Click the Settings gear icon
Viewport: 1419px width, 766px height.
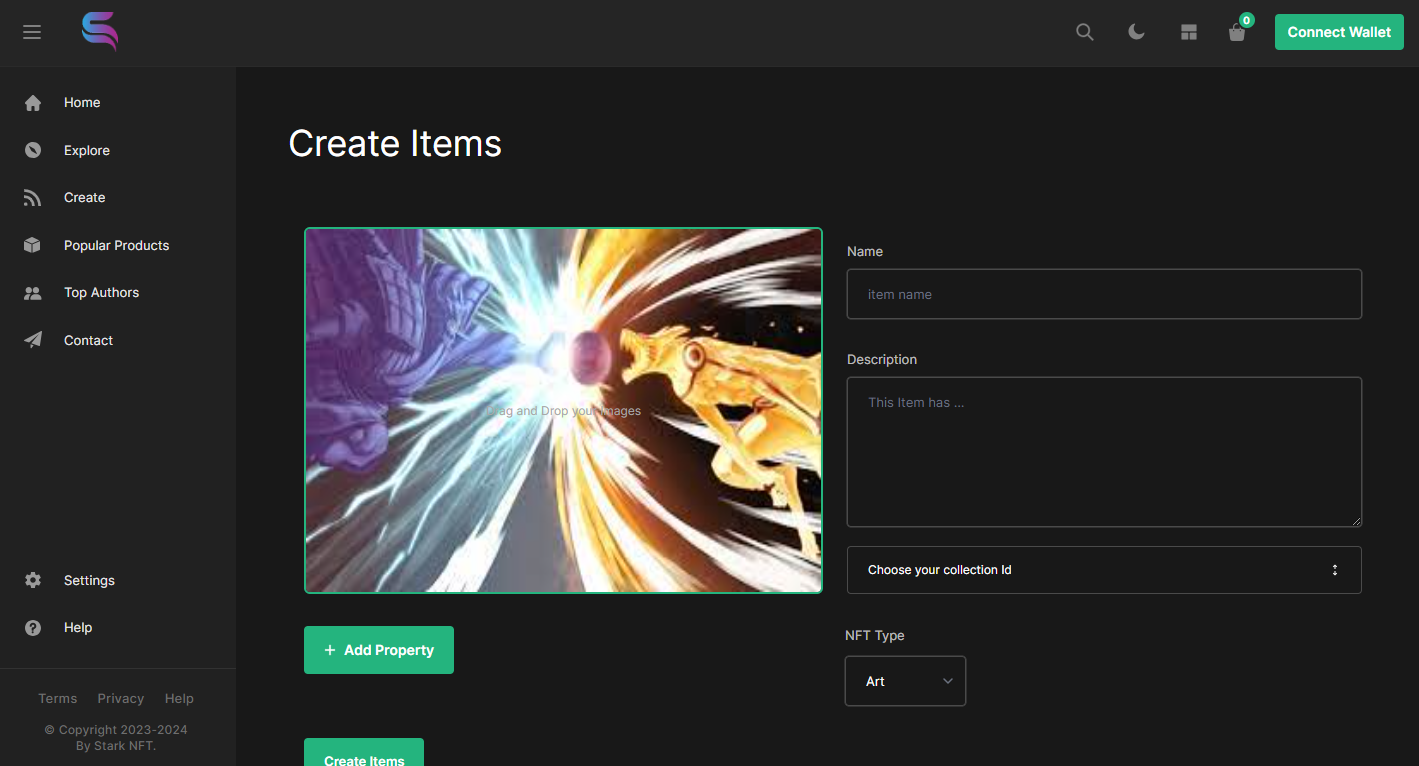33,580
